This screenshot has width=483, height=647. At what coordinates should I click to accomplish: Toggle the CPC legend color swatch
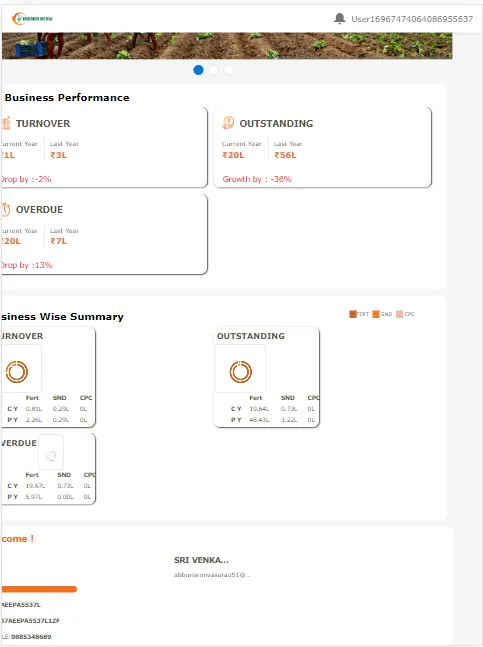click(399, 314)
